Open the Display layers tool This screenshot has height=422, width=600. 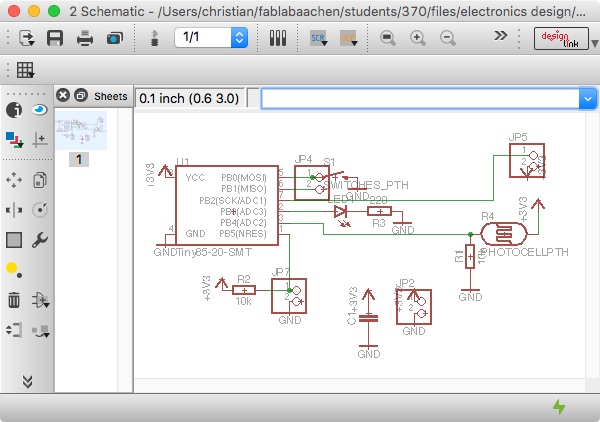[x=14, y=140]
